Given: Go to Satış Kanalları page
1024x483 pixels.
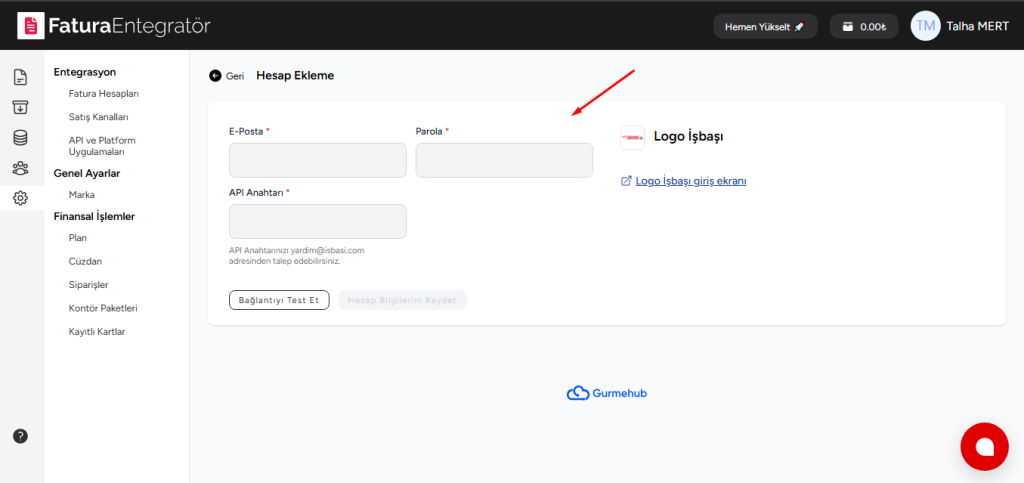Looking at the screenshot, I should [98, 117].
